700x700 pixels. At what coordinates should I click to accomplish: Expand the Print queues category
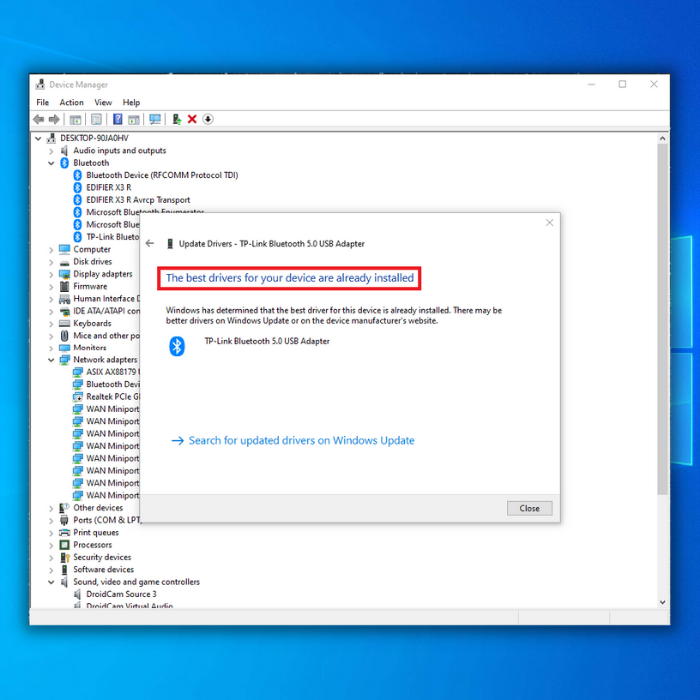click(x=52, y=533)
